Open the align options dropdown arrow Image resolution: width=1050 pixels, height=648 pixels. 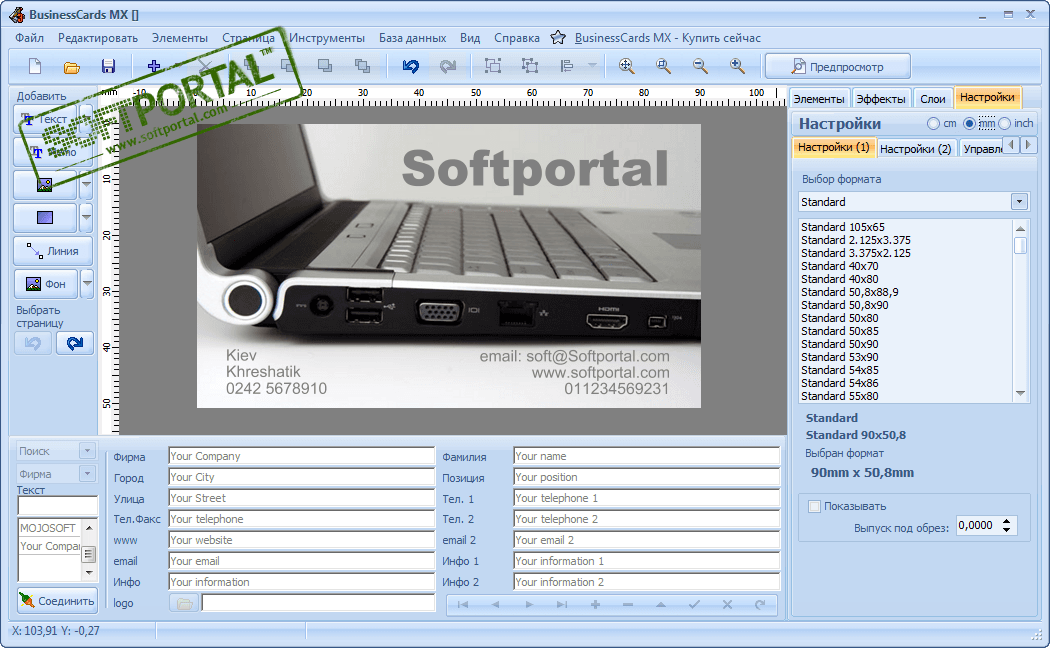592,66
